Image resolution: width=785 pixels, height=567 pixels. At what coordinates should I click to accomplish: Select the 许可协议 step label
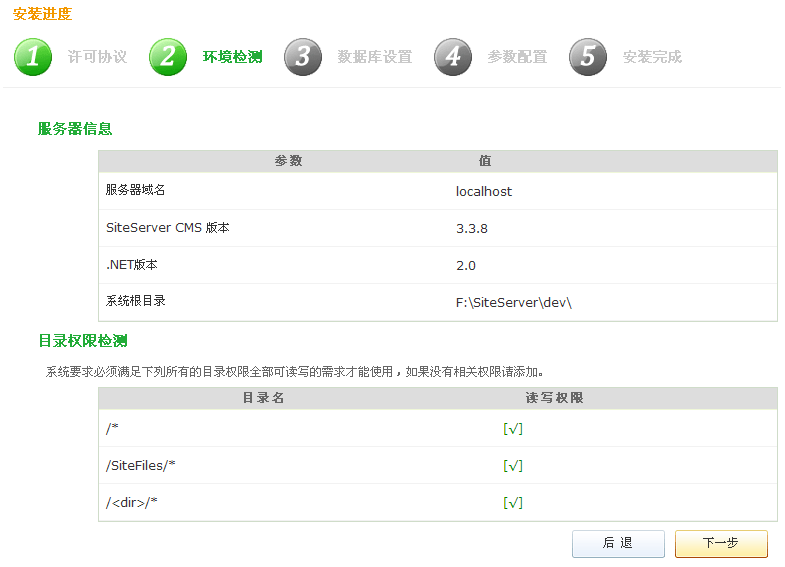click(x=97, y=57)
